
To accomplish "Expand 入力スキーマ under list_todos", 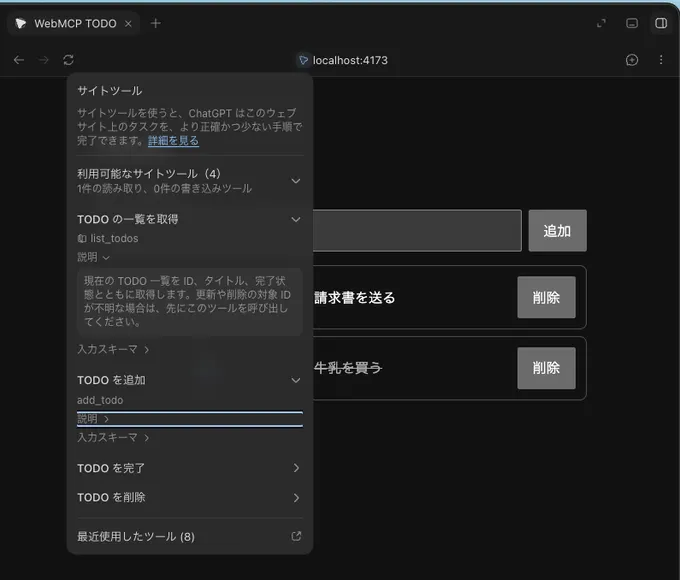I will (x=113, y=349).
